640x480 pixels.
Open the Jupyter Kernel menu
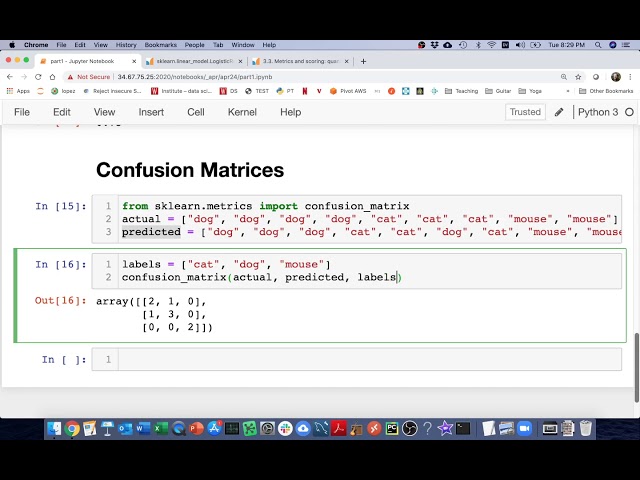coord(242,112)
